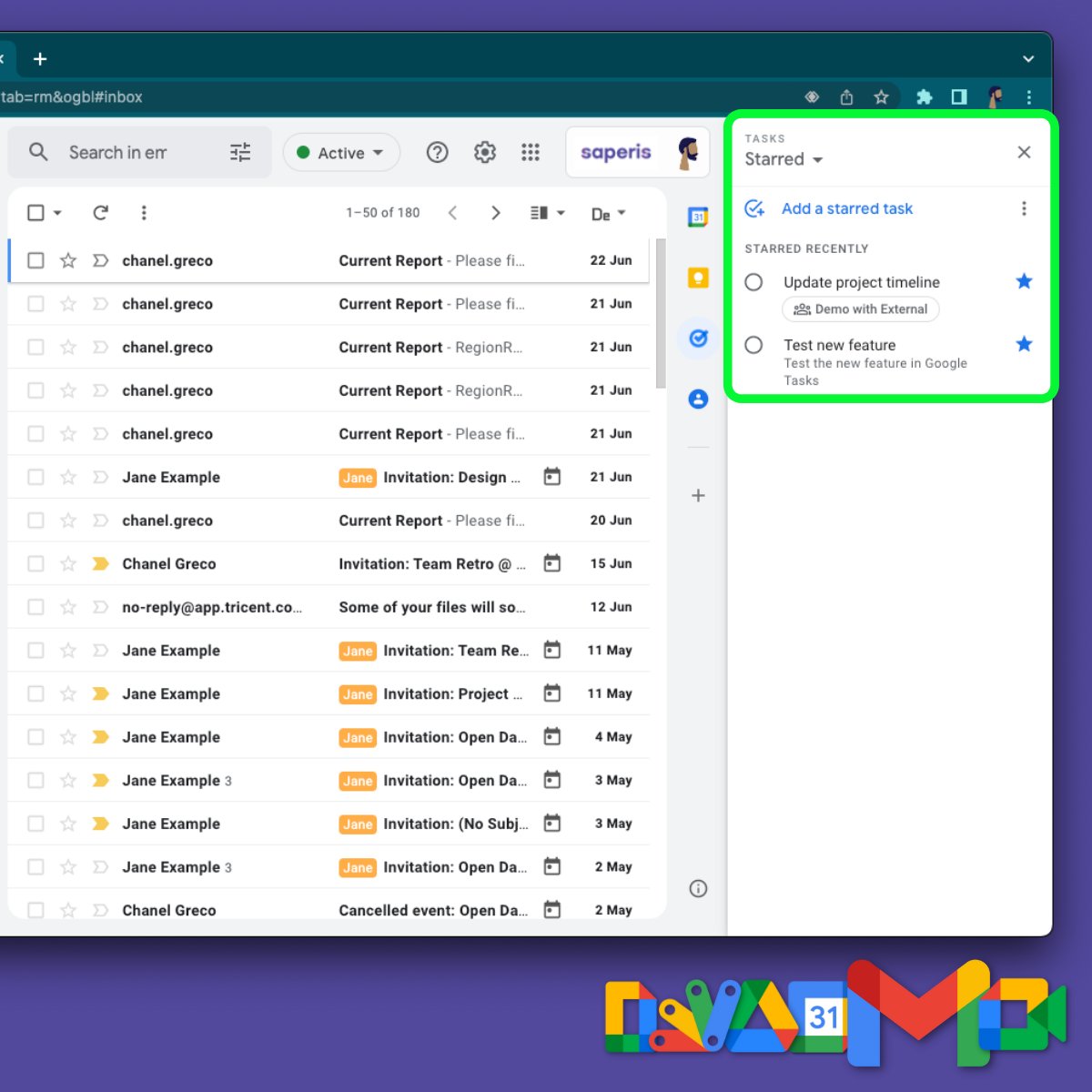Click the browser share icon
The height and width of the screenshot is (1092, 1092).
(x=846, y=96)
